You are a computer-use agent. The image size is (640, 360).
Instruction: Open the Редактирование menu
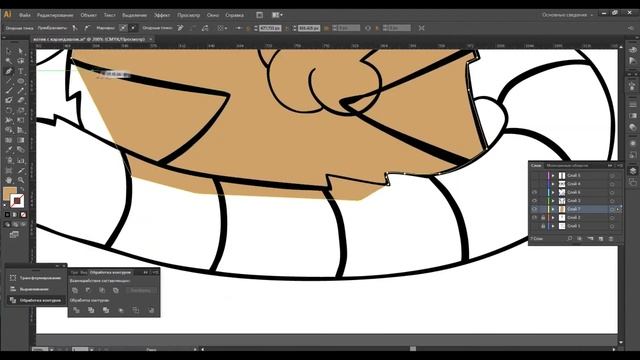(x=55, y=15)
